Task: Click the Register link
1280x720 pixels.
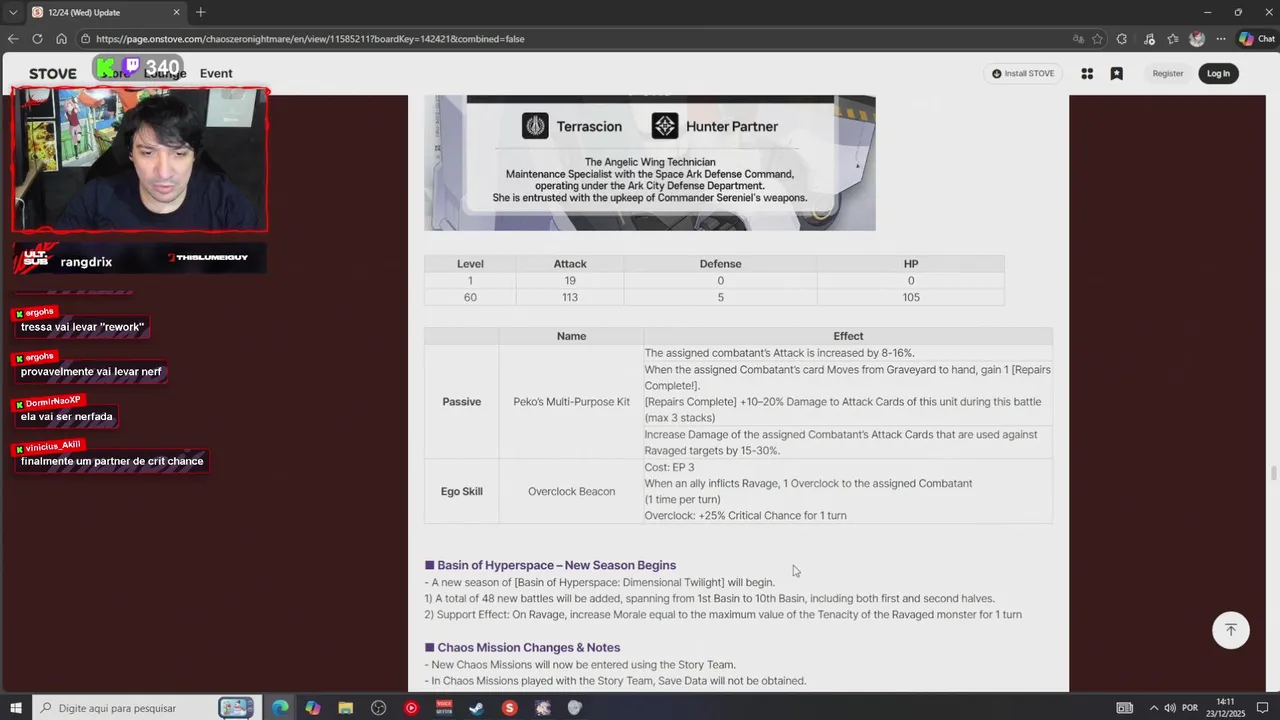Action: (x=1167, y=73)
